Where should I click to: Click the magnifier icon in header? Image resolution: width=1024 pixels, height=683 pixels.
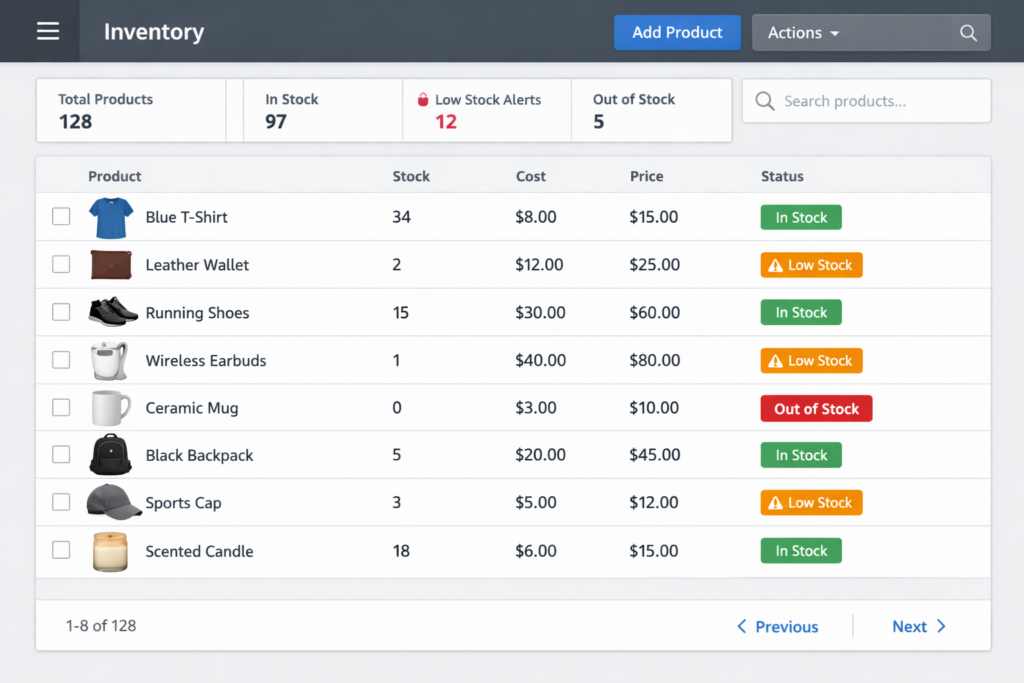[x=967, y=33]
